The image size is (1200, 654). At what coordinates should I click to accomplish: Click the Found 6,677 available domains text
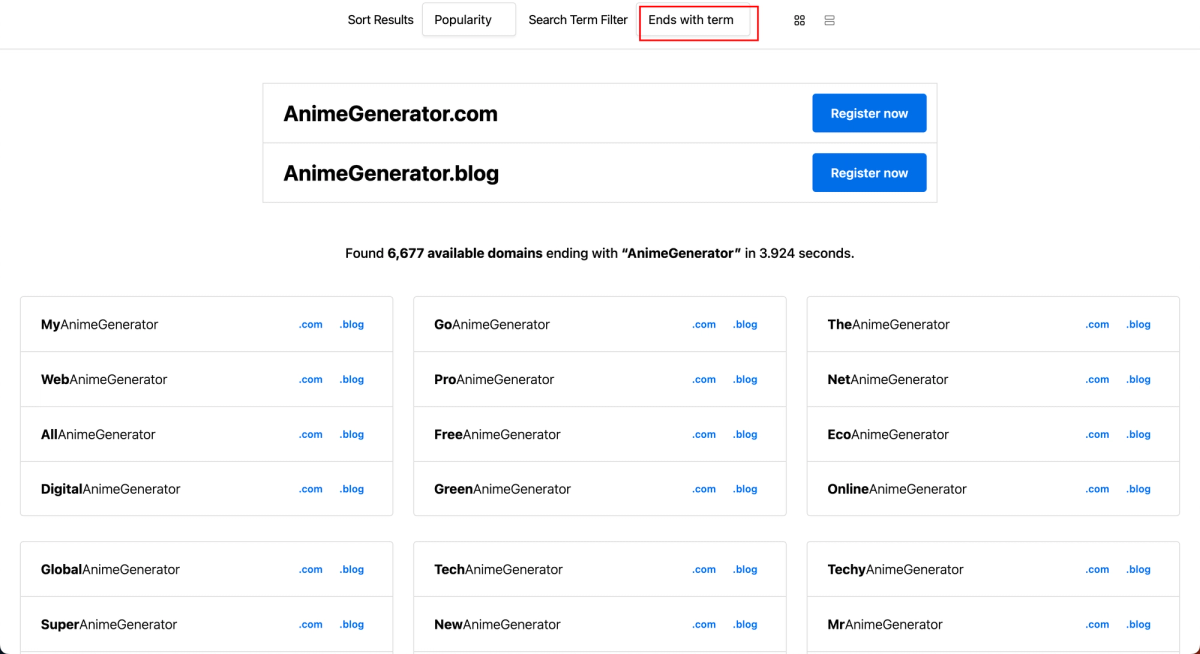pyautogui.click(x=444, y=254)
